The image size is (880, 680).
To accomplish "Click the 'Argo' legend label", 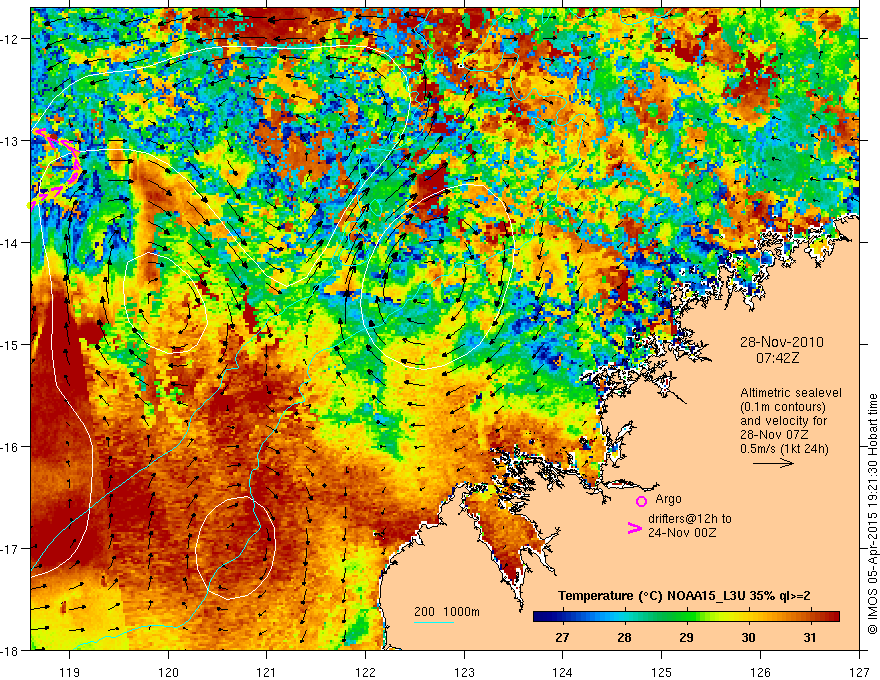I will point(668,499).
